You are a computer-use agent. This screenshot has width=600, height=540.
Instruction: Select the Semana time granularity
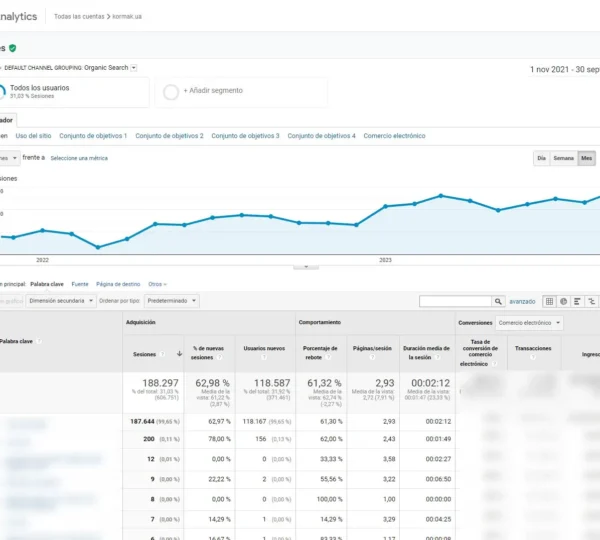(x=563, y=158)
